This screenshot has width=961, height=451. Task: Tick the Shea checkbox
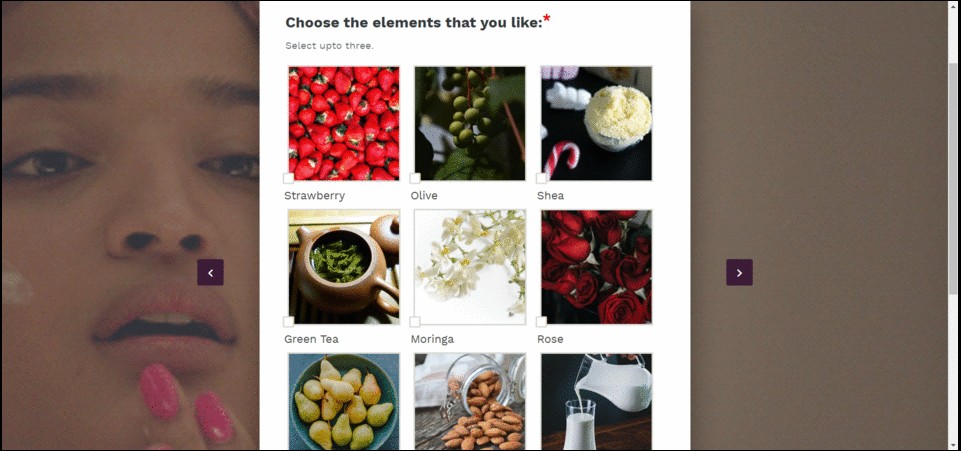tap(541, 178)
